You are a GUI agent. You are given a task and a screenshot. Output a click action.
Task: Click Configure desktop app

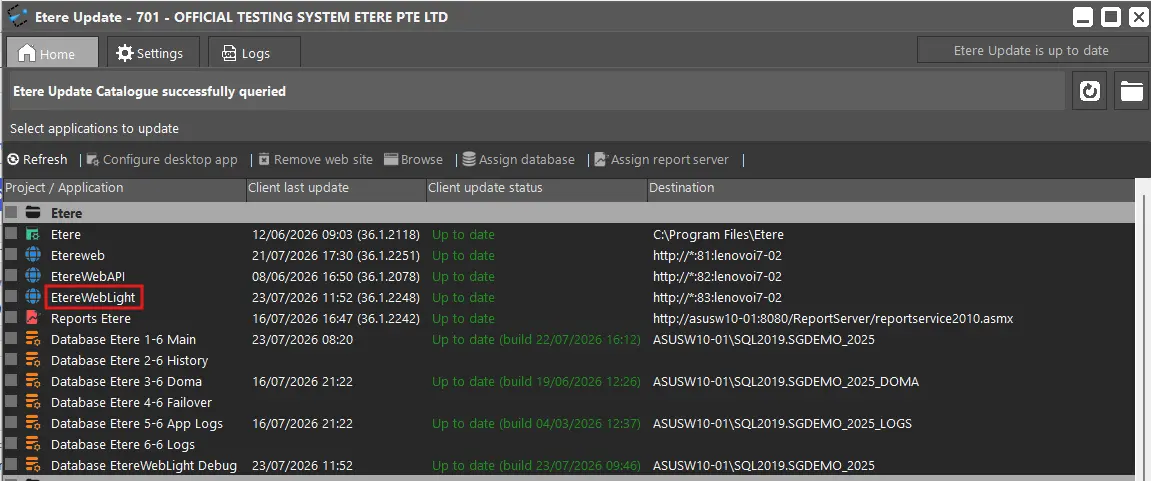(x=162, y=159)
